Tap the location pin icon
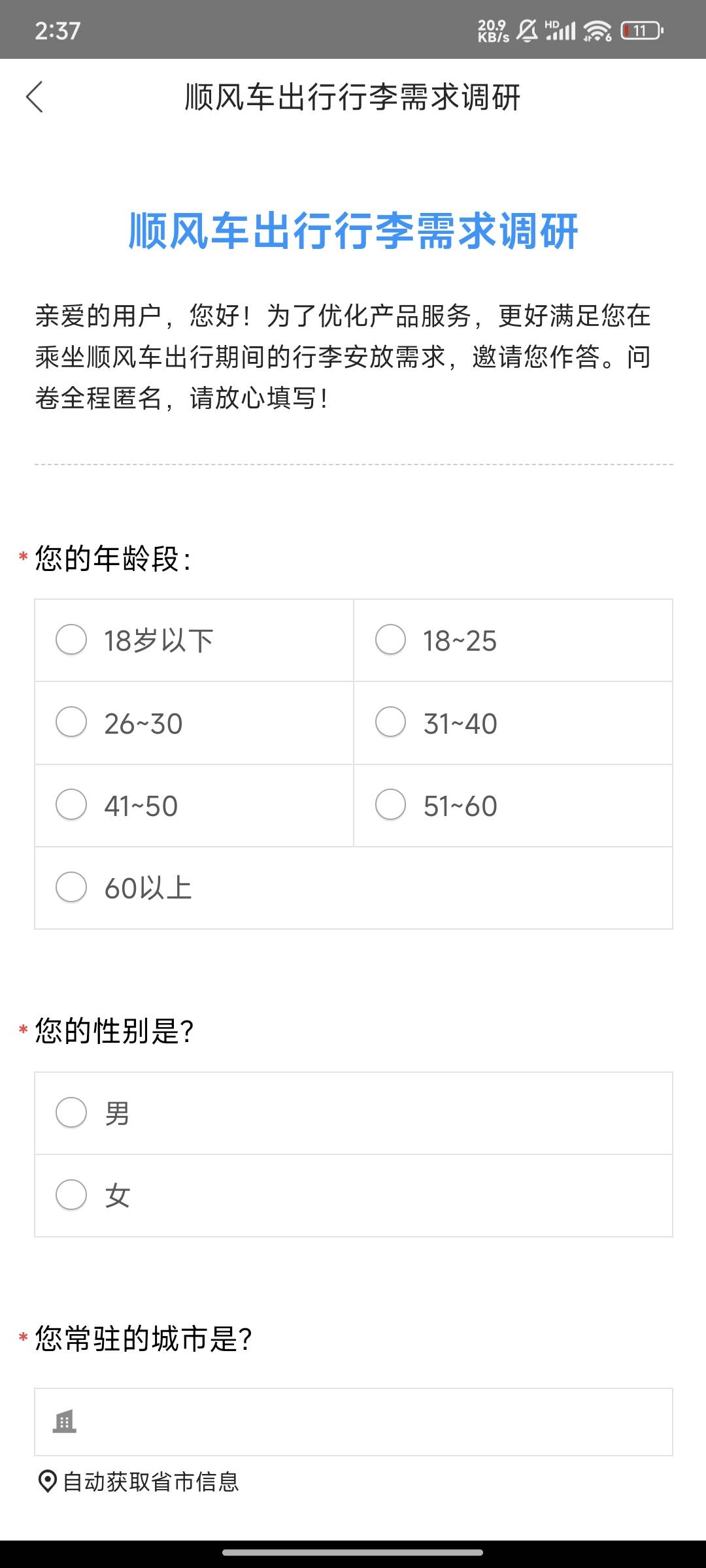Viewport: 706px width, 1568px height. click(x=47, y=1482)
